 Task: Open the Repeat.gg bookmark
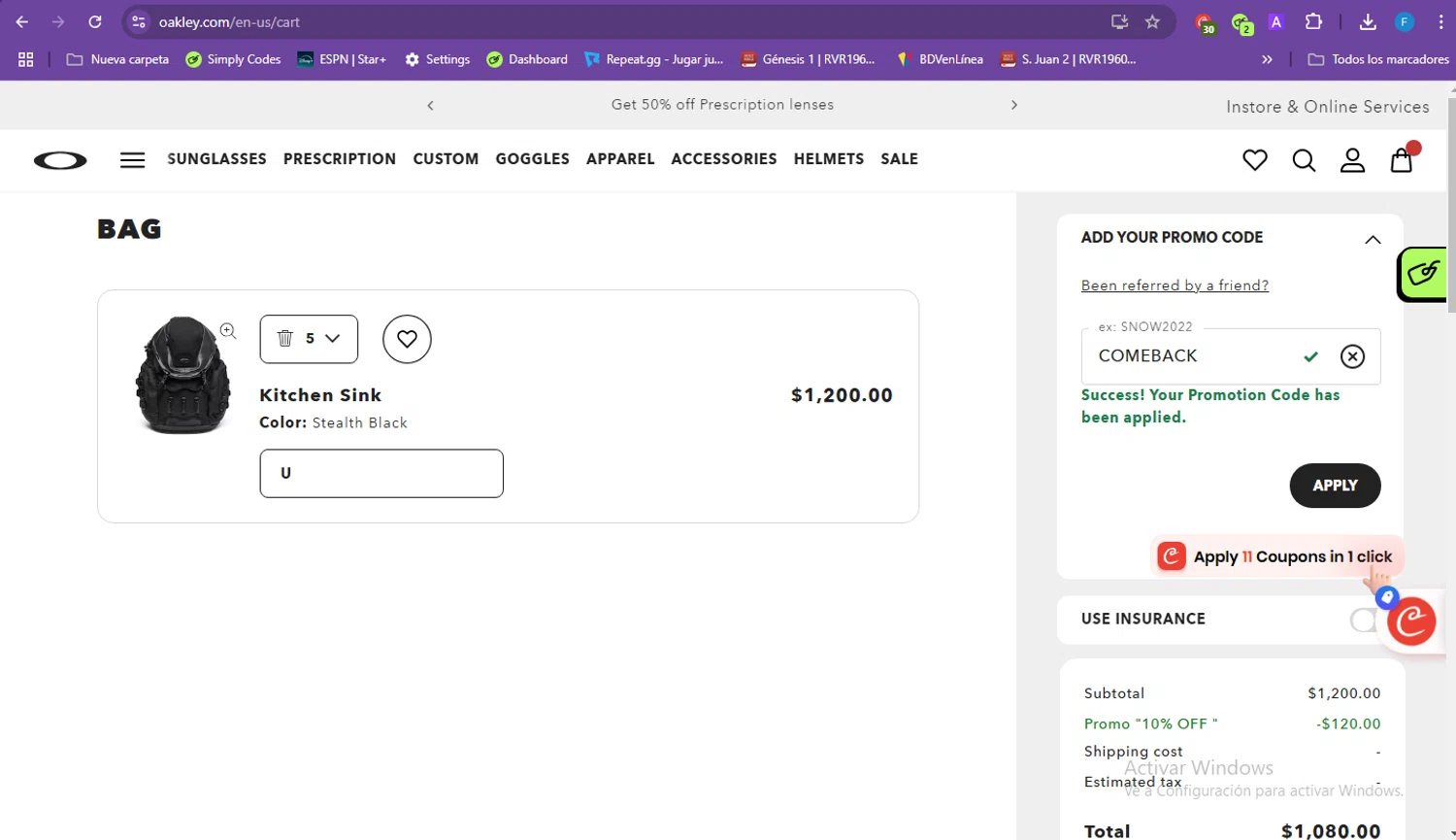[654, 59]
